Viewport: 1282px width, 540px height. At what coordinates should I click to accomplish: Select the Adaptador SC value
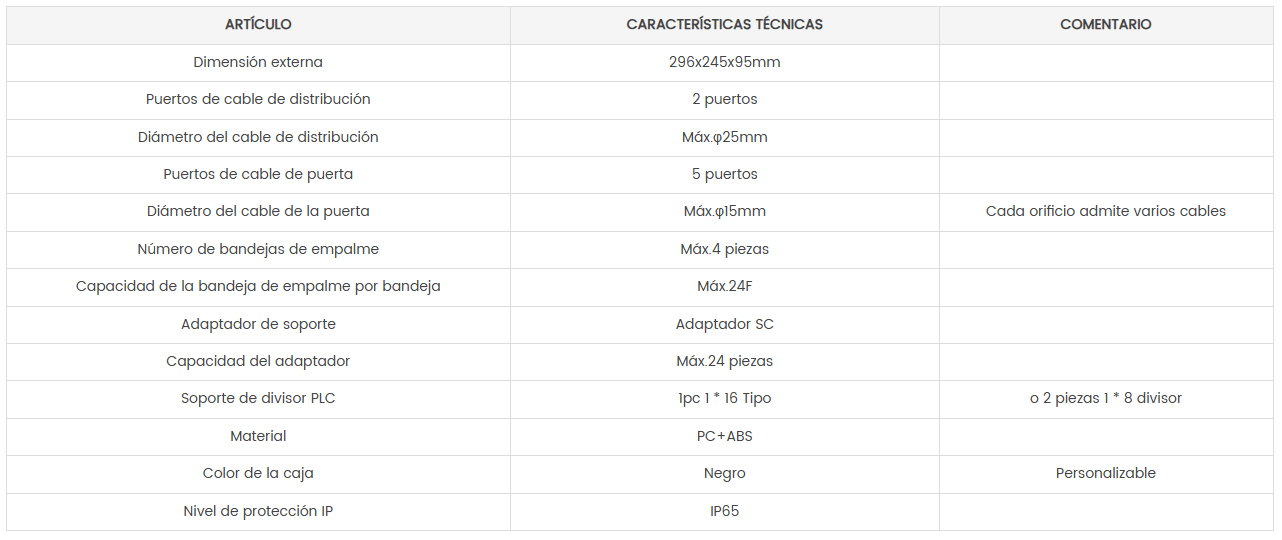725,324
